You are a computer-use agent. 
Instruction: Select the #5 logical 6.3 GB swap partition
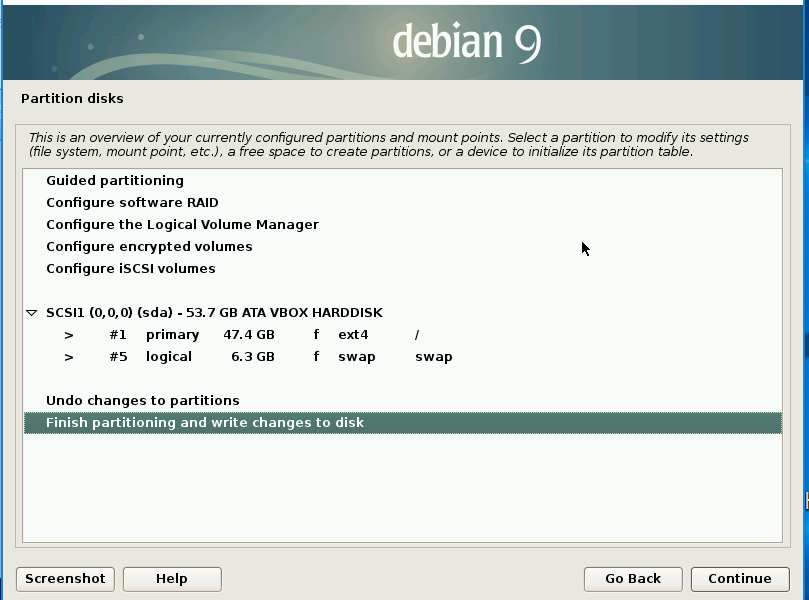point(402,356)
